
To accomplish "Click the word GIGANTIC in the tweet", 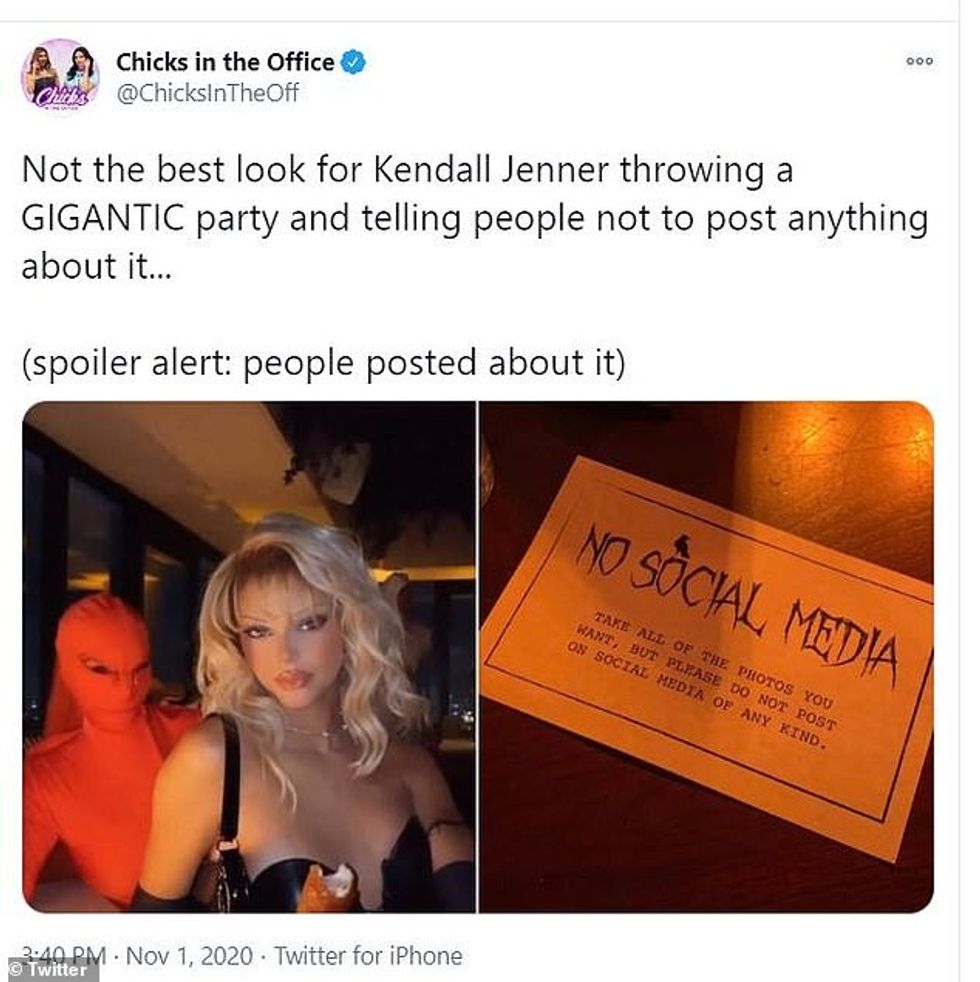I will pyautogui.click(x=103, y=218).
